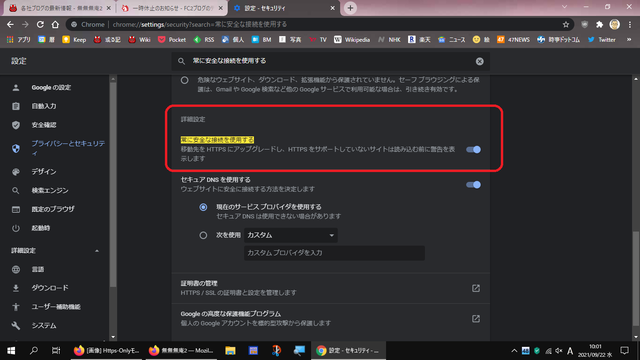Select 現在のサービス プロバイダを使用する radio

(x=203, y=207)
